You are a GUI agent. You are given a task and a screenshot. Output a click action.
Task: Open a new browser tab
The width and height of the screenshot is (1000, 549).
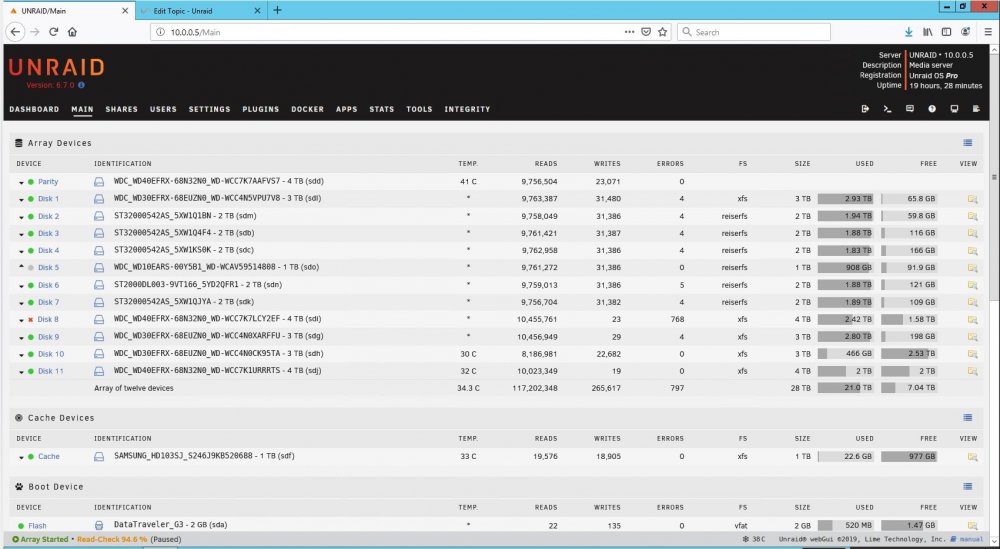pyautogui.click(x=277, y=10)
